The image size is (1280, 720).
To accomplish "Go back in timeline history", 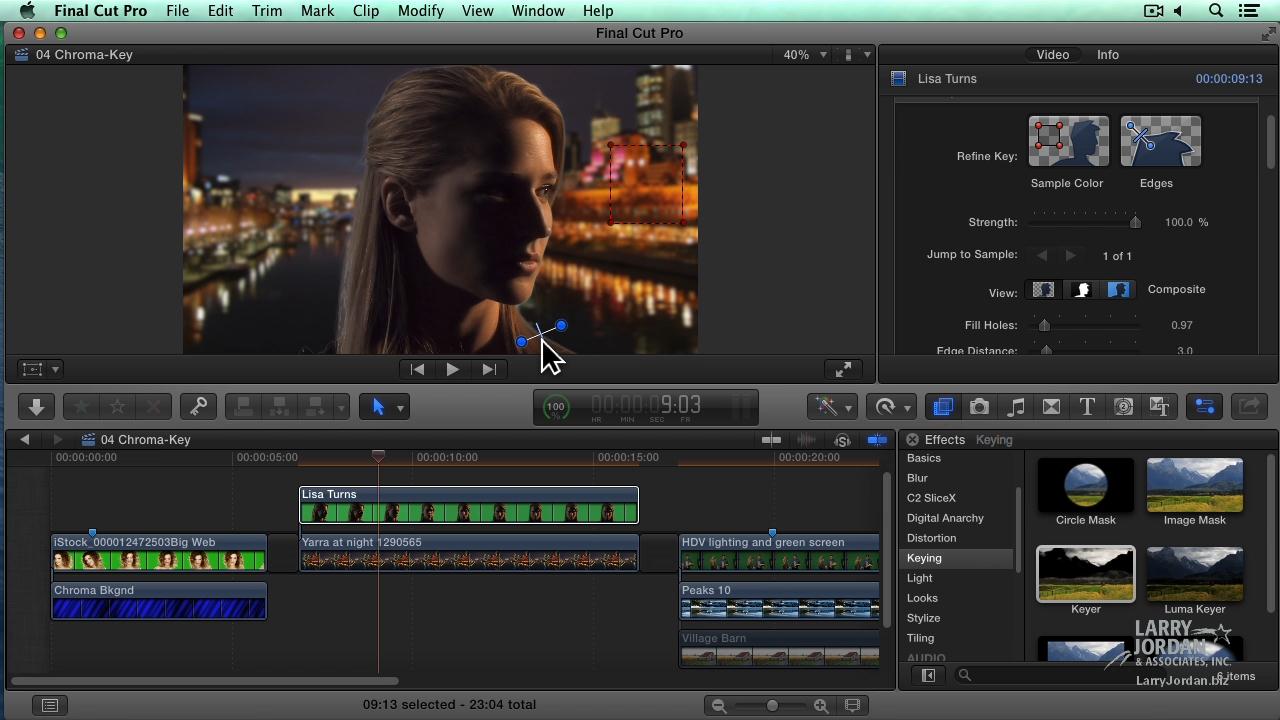I will click(25, 440).
